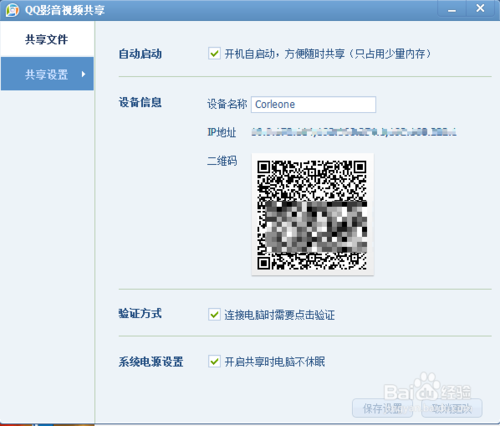Switch to the 共享文件 tab
Viewport: 500px width, 426px height.
pyautogui.click(x=47, y=39)
